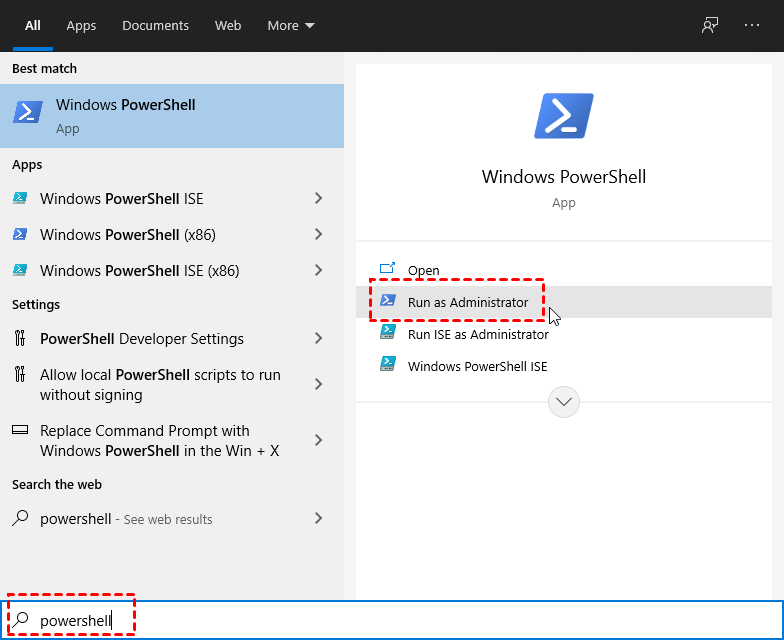Switch to the Documents tab
This screenshot has width=784, height=640.
point(155,25)
